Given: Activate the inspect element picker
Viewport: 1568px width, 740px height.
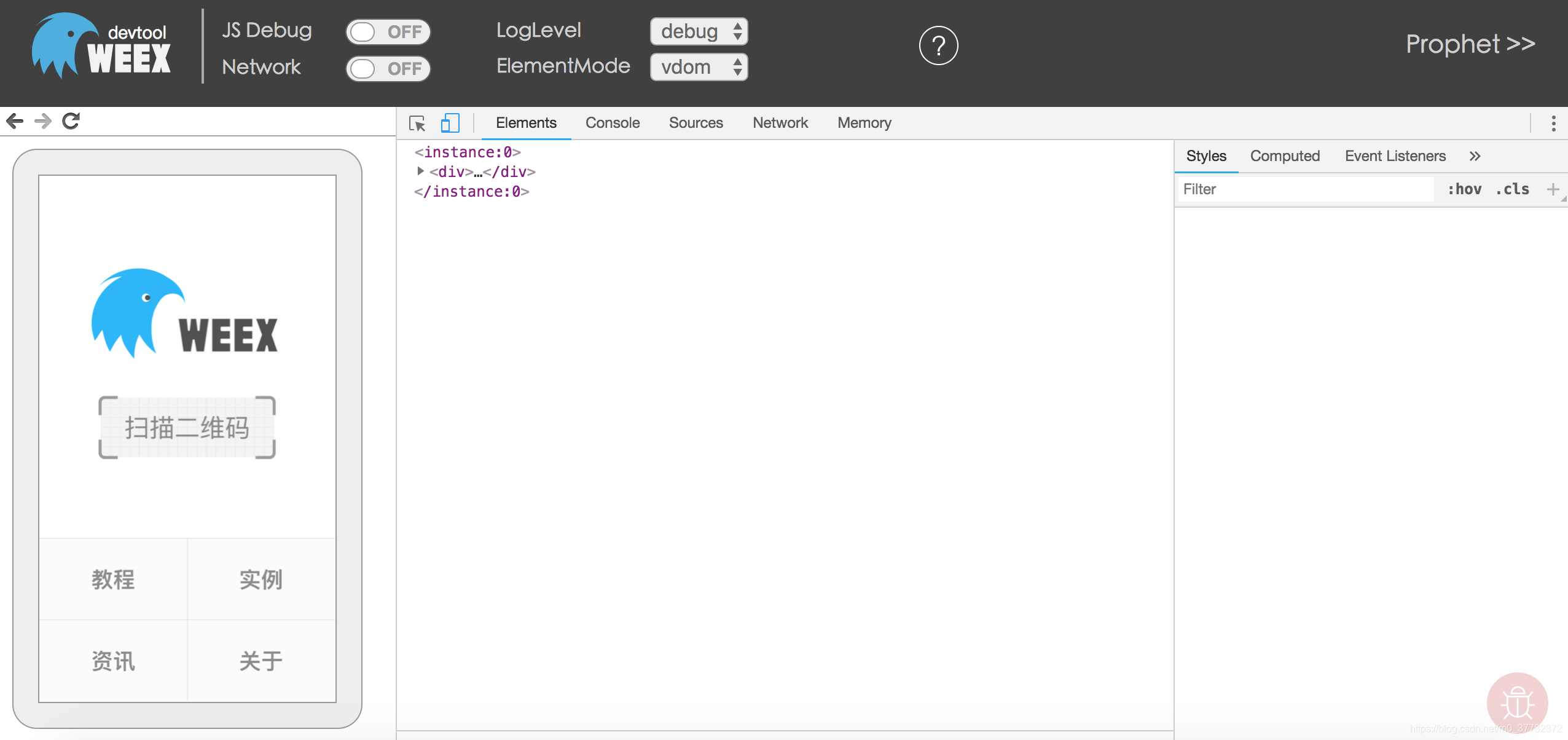Looking at the screenshot, I should tap(417, 124).
